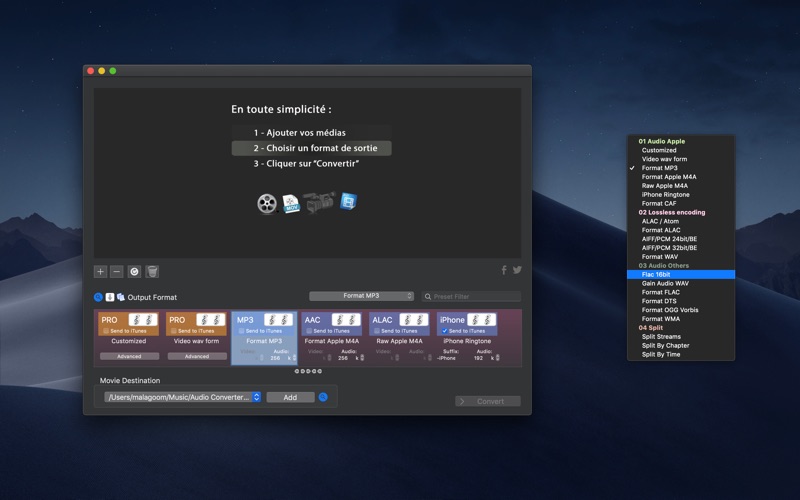This screenshot has height=500, width=800.
Task: Click the preset page indicator dots
Action: [308, 371]
